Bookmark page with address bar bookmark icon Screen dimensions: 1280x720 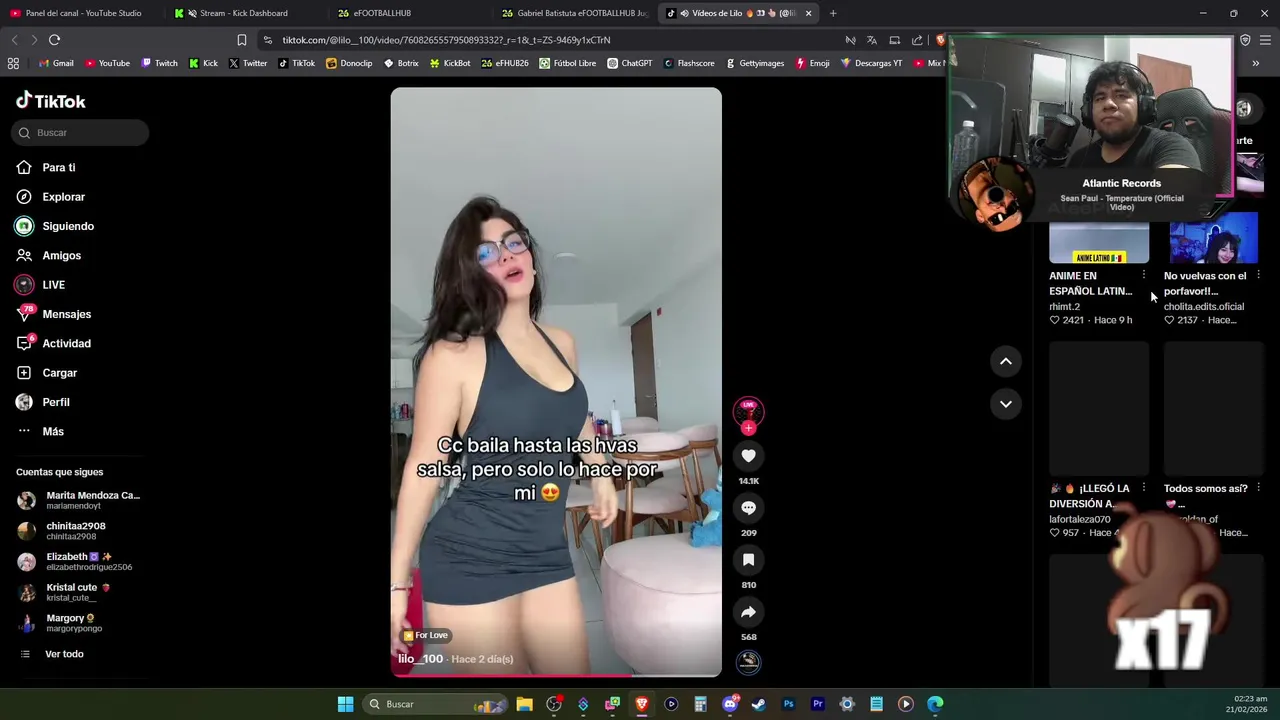(x=242, y=40)
